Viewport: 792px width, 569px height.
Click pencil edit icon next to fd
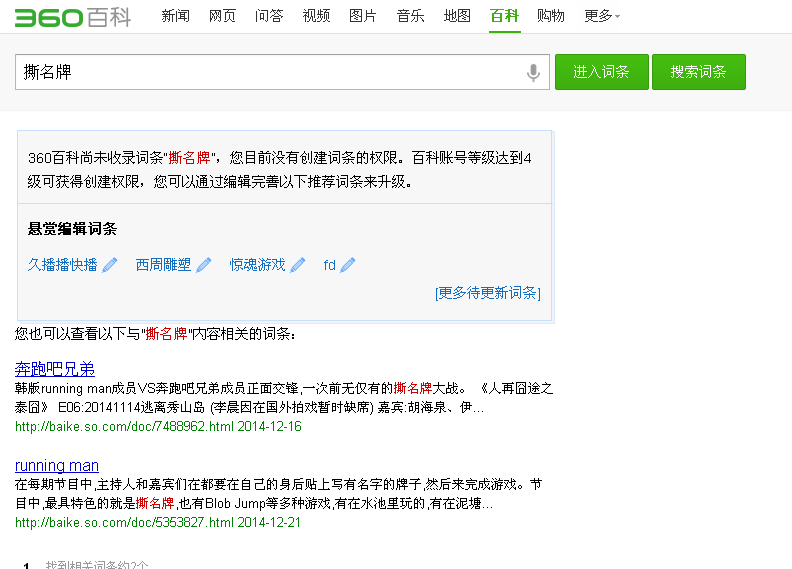(x=348, y=265)
